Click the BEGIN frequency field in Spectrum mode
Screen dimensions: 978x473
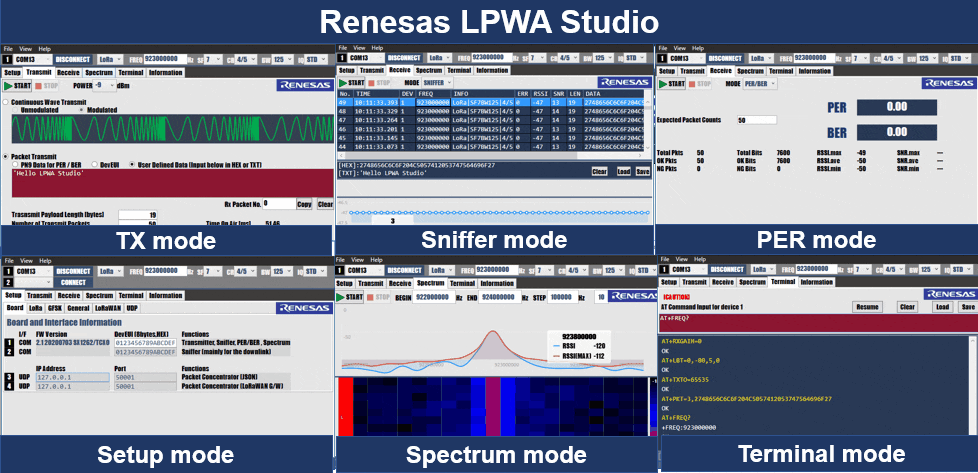[435, 298]
